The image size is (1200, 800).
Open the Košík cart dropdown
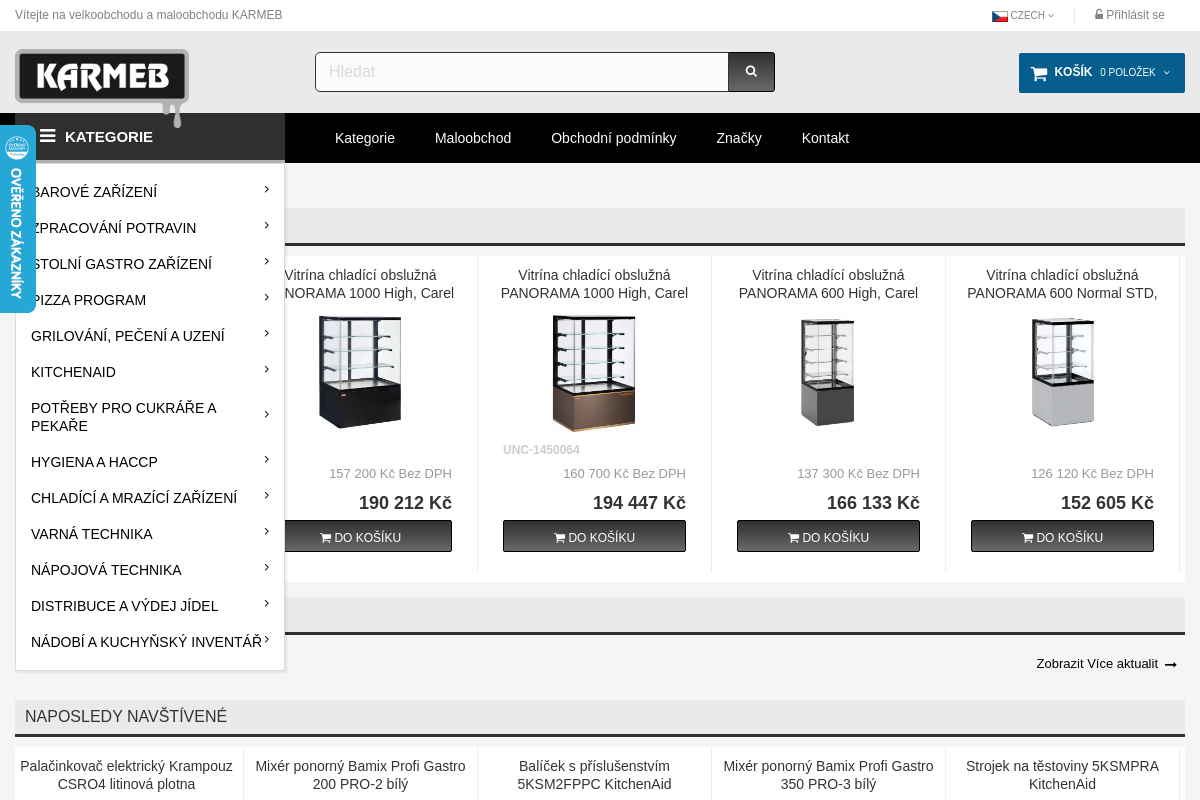pyautogui.click(x=1102, y=73)
